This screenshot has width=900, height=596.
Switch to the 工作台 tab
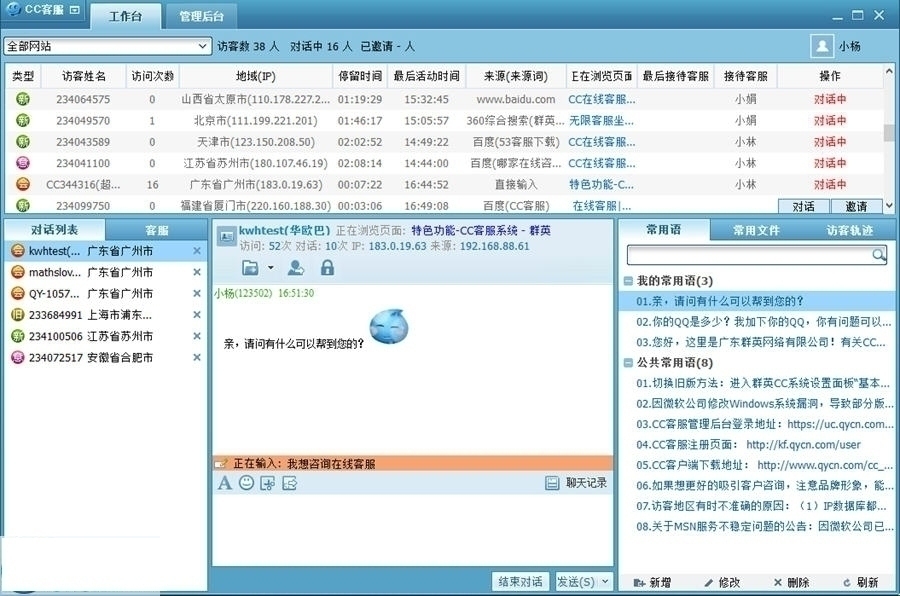point(125,16)
